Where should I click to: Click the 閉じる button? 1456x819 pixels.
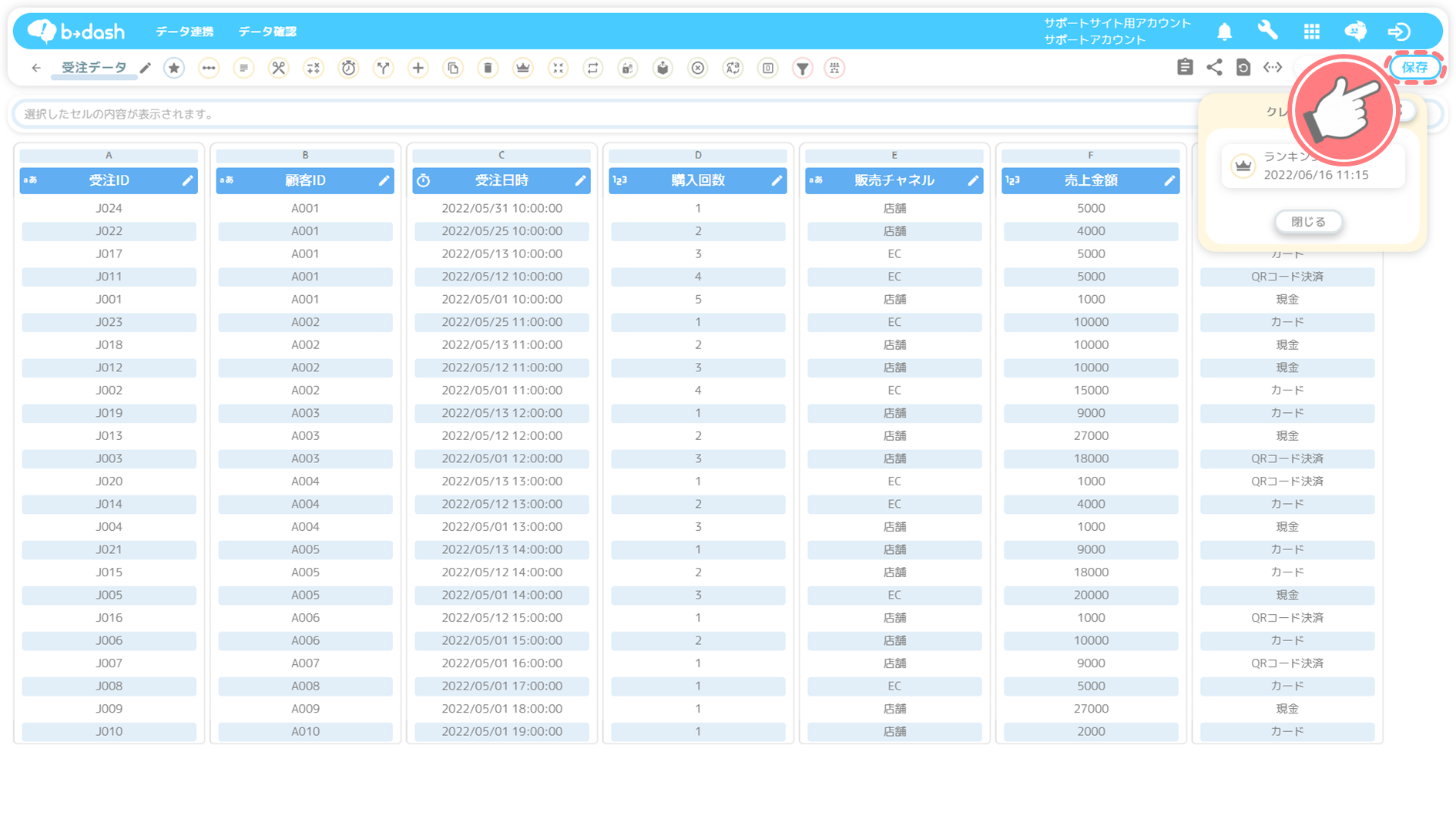[1308, 222]
